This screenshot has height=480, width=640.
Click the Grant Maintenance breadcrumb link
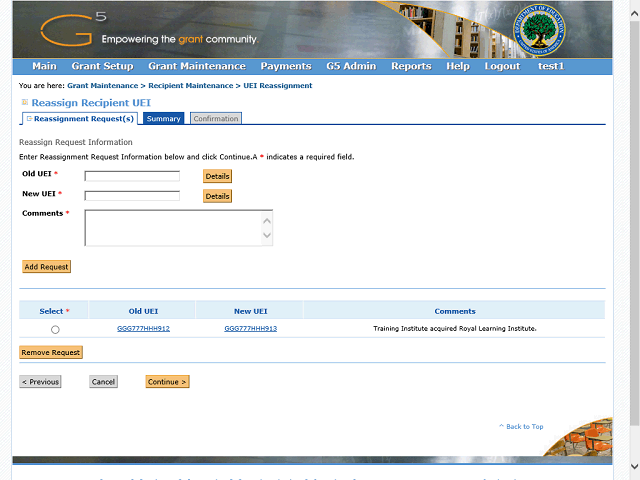(102, 86)
